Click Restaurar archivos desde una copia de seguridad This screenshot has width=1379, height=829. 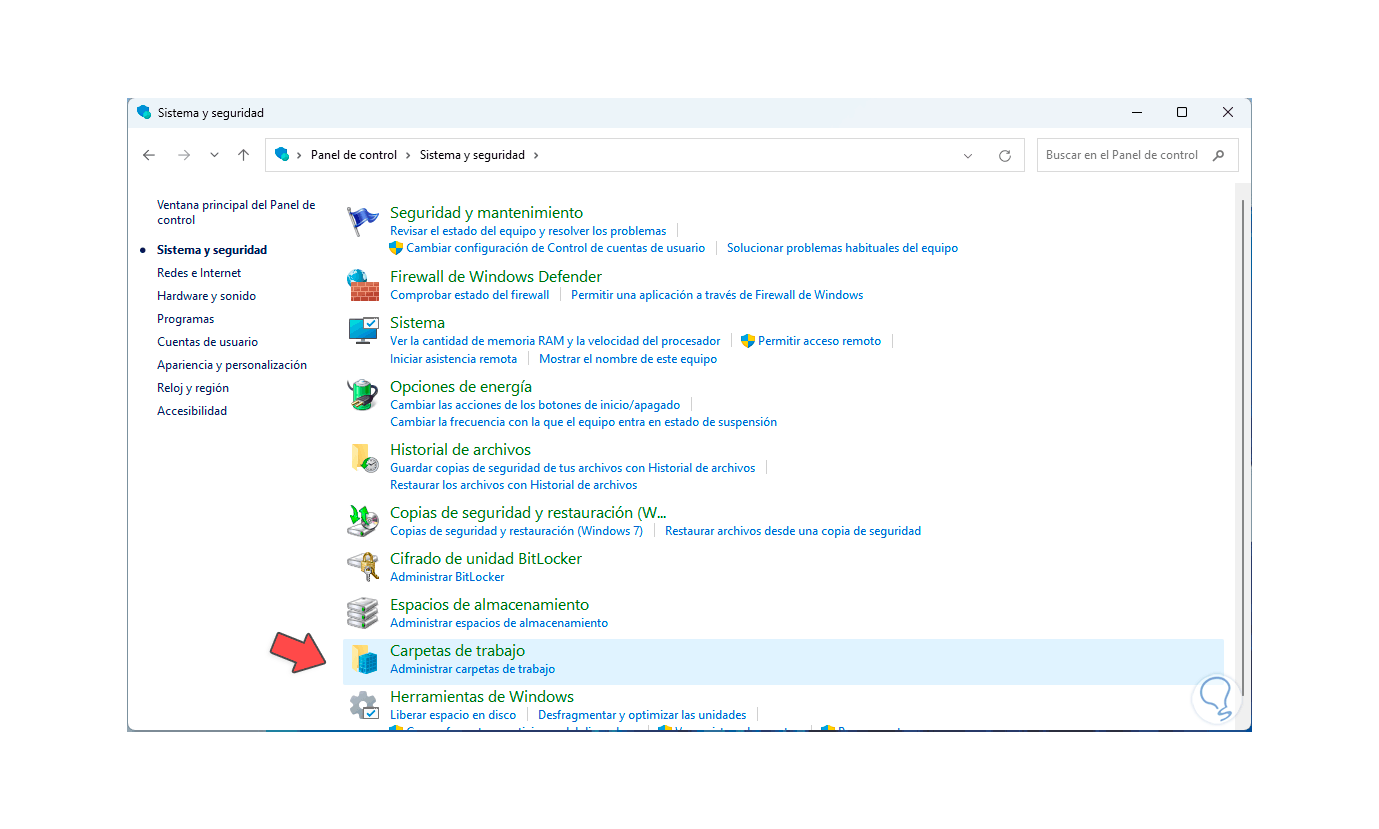(x=793, y=531)
